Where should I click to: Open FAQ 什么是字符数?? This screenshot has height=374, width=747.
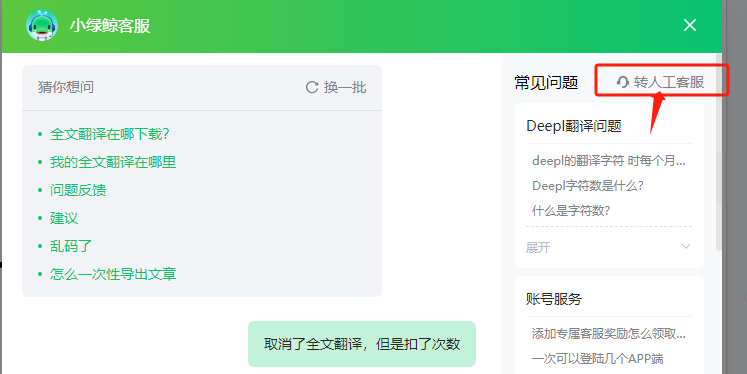571,210
